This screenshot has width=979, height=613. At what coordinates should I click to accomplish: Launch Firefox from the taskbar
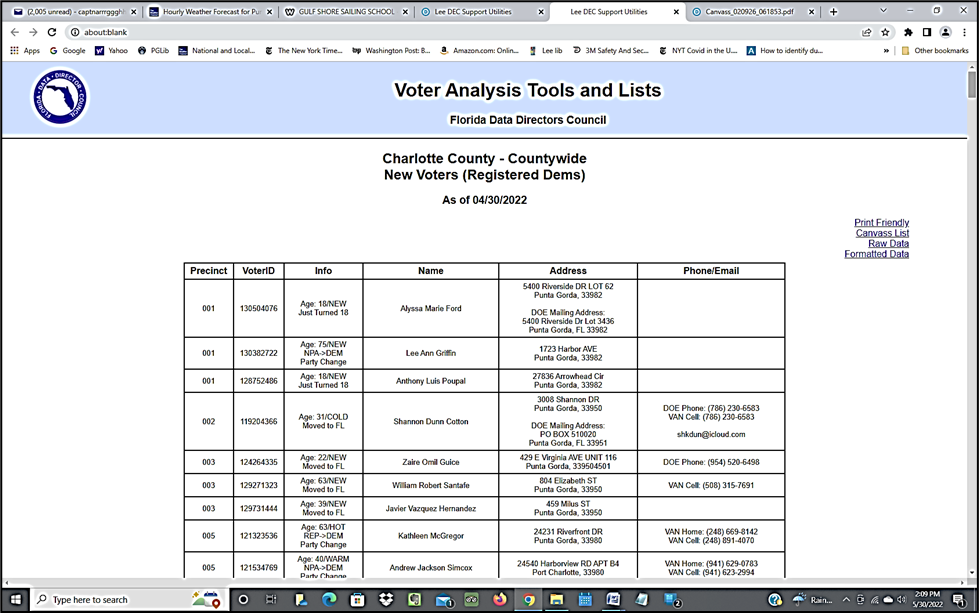(500, 600)
